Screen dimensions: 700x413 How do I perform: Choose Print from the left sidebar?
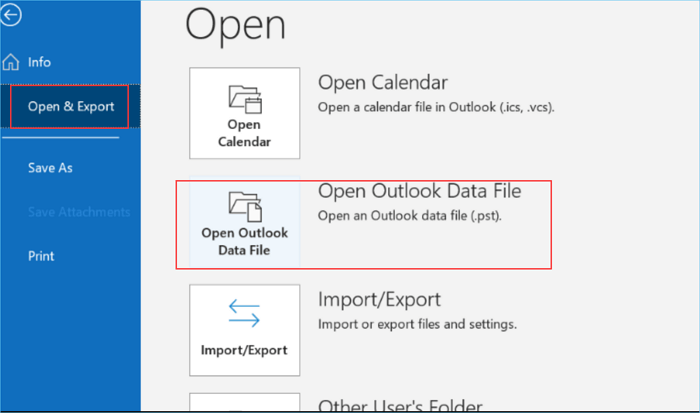[41, 256]
